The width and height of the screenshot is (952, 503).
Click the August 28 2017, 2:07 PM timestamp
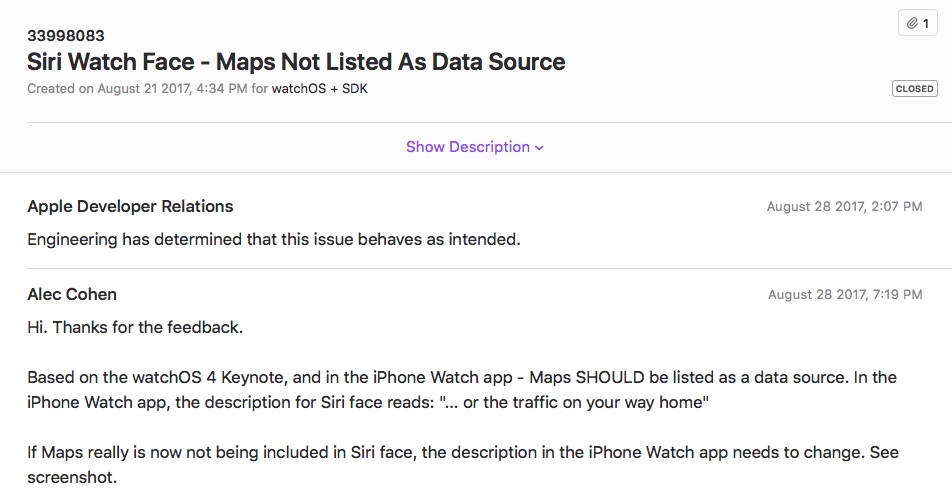(x=845, y=207)
